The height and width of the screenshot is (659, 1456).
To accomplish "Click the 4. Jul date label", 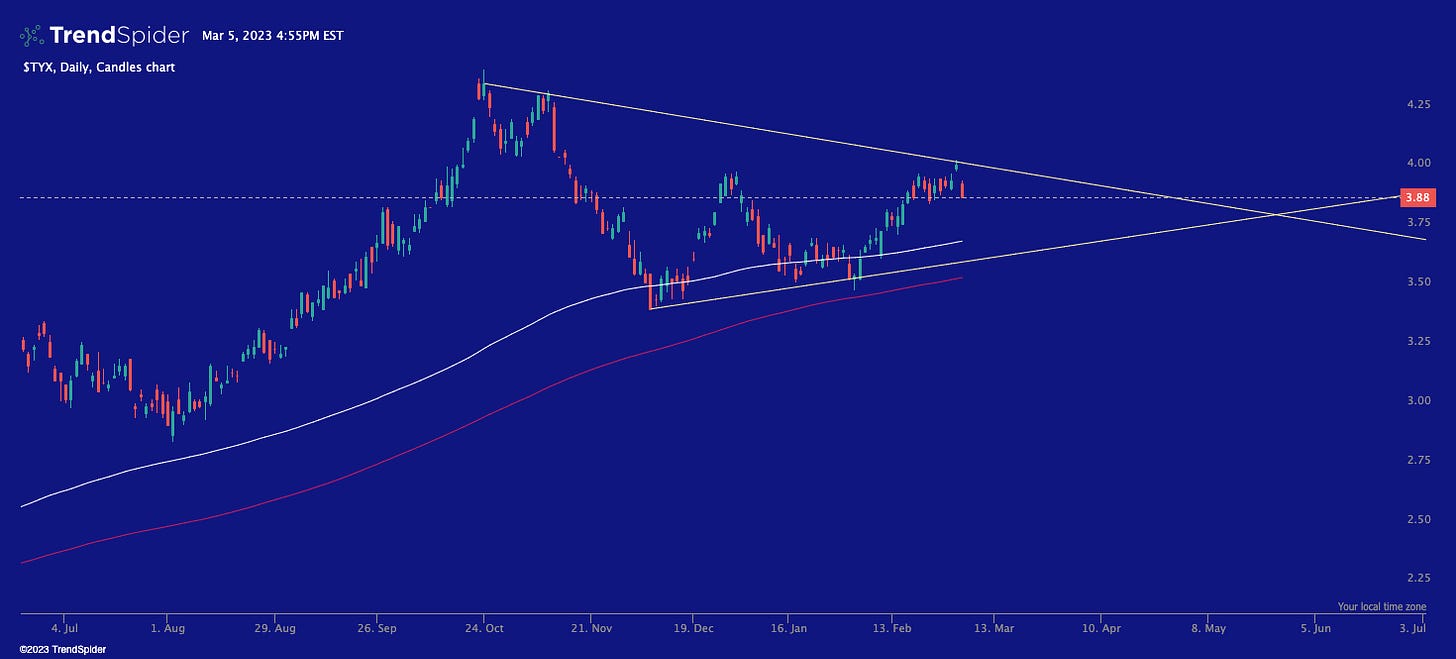I will pyautogui.click(x=64, y=629).
